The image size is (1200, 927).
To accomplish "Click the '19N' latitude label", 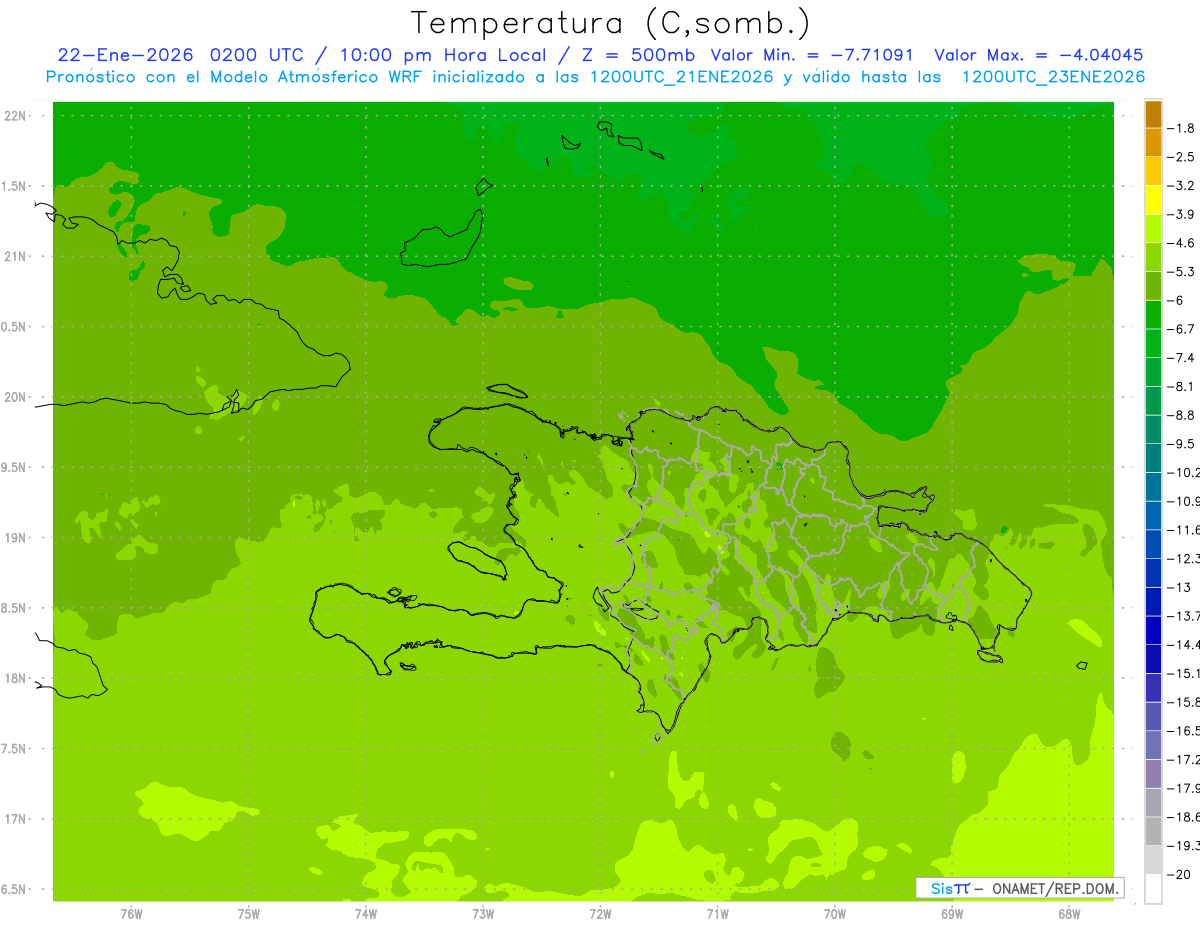I will point(15,538).
